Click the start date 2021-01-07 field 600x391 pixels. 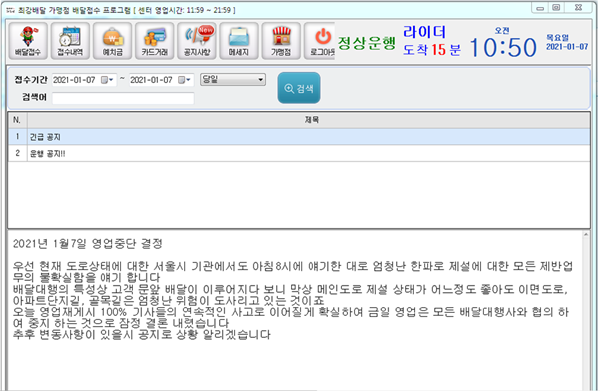pyautogui.click(x=84, y=80)
